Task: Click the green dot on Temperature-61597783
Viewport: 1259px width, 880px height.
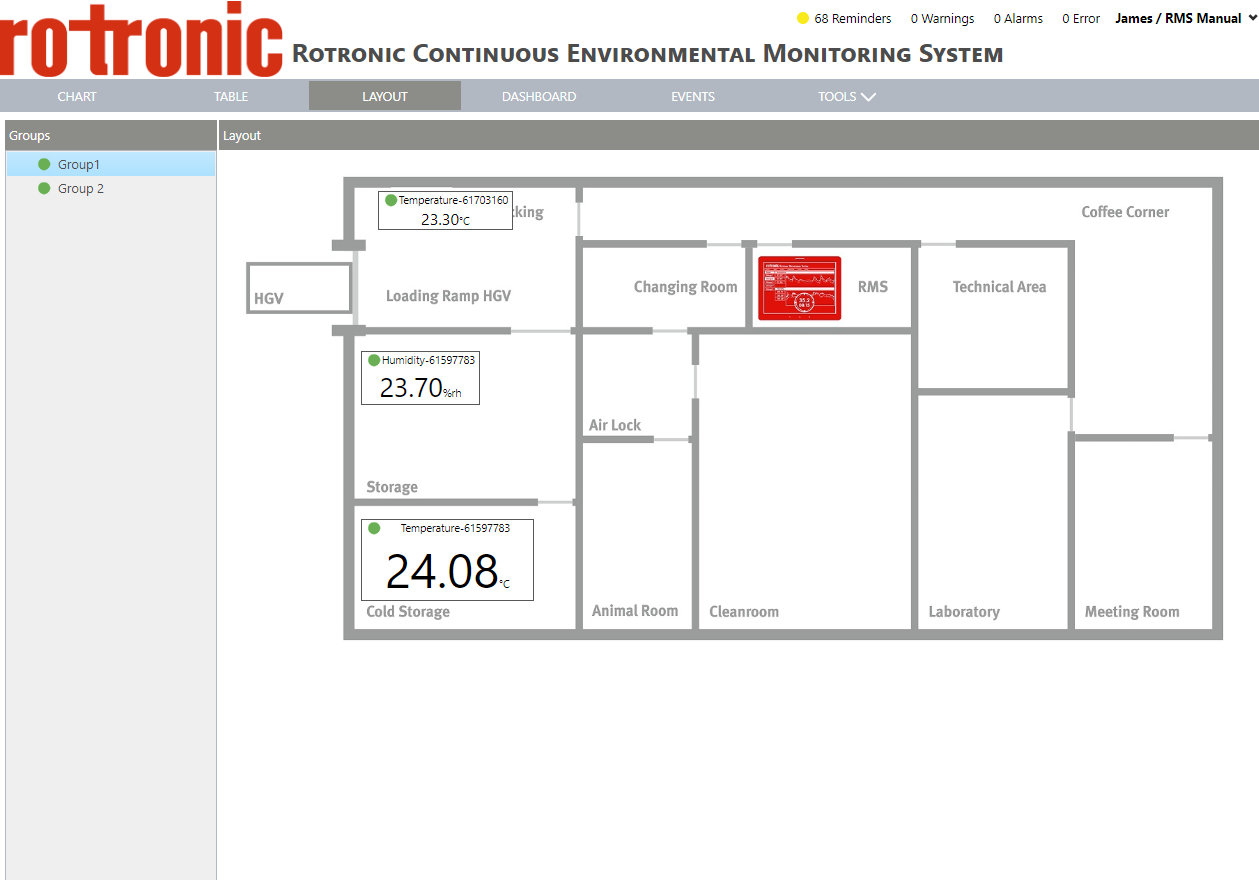Action: click(374, 528)
